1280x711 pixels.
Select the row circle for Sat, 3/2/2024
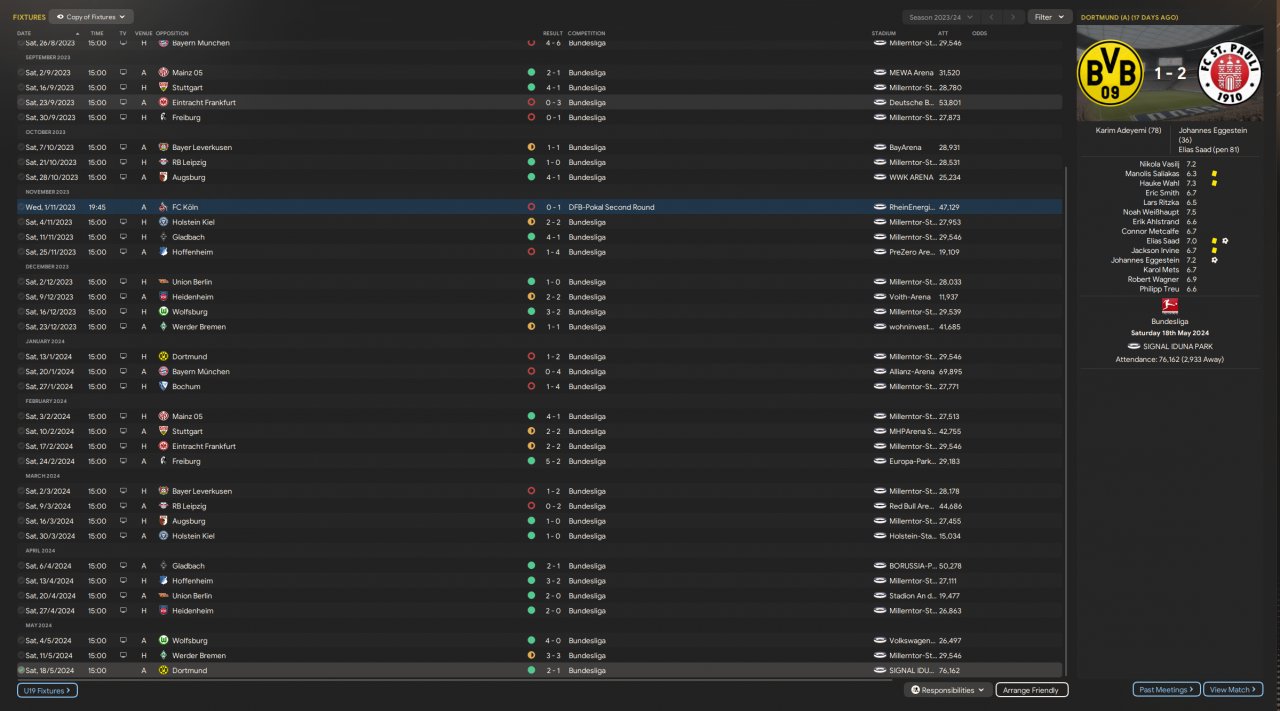pyautogui.click(x=21, y=416)
